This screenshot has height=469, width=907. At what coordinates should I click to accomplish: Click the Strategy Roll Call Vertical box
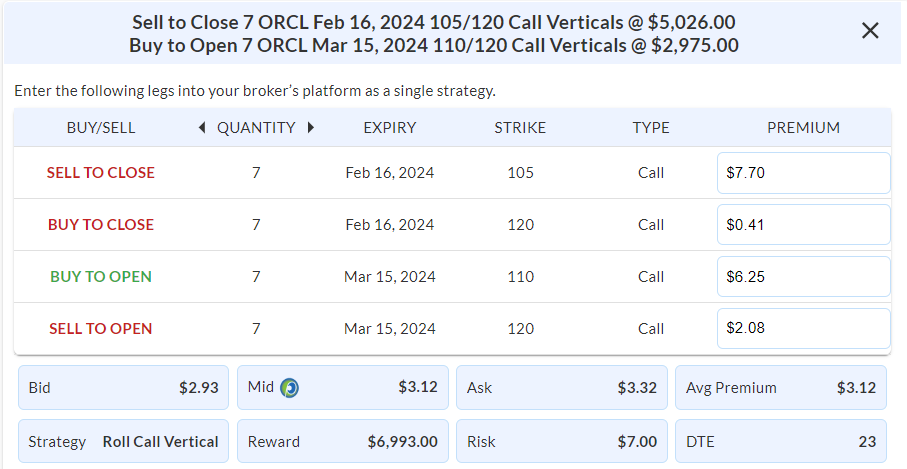pyautogui.click(x=123, y=441)
